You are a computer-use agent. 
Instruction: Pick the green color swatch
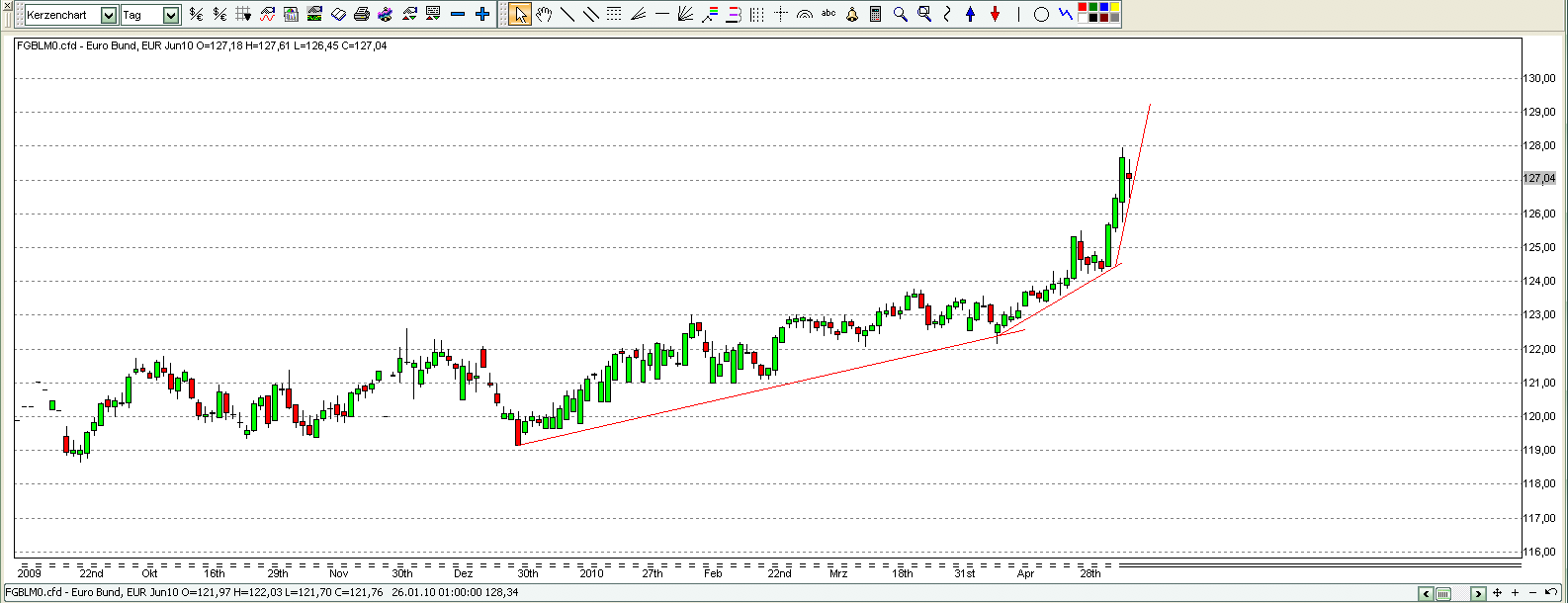tap(1093, 8)
